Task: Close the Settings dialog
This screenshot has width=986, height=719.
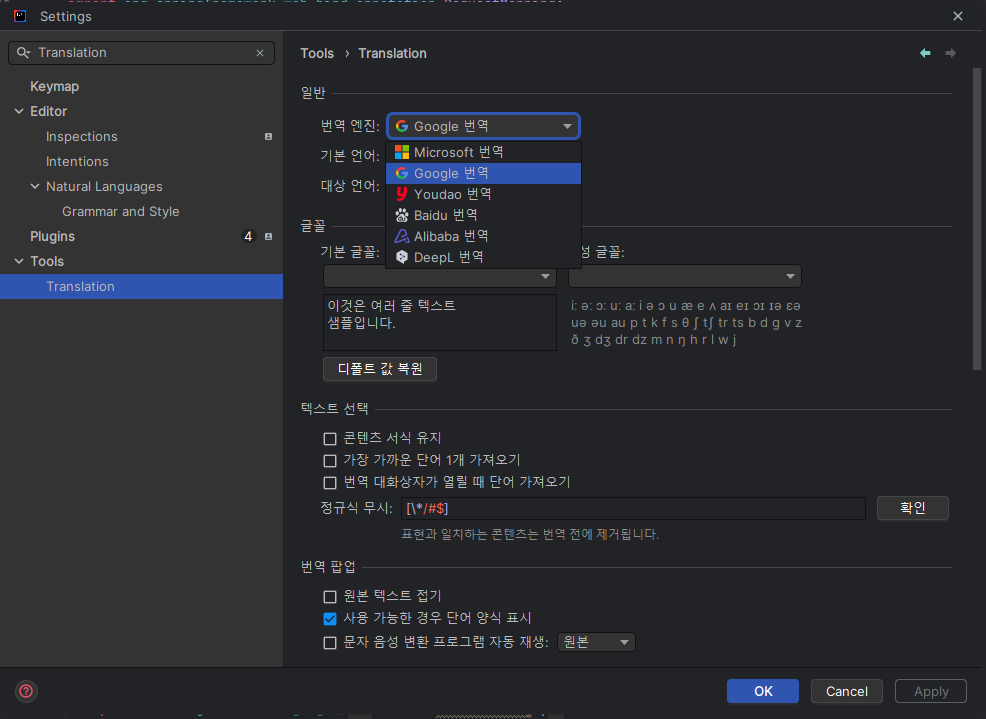Action: [x=958, y=16]
